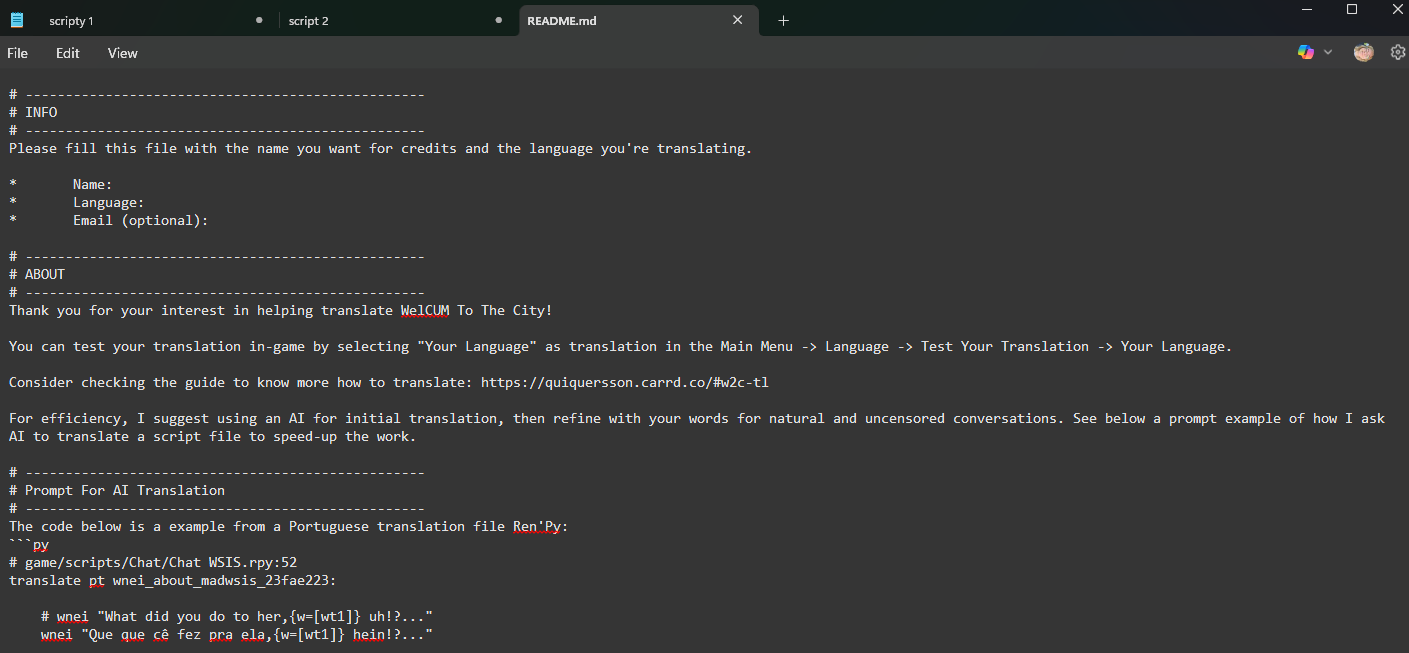Click the unsaved dot on scripty 1 tab
Image resolution: width=1409 pixels, height=653 pixels.
click(259, 20)
